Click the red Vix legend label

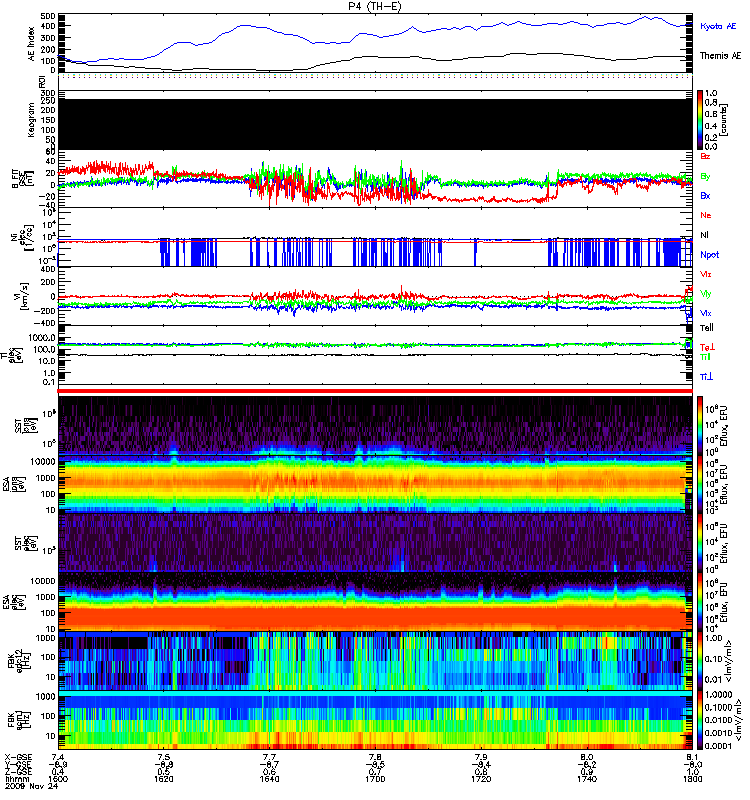706,274
